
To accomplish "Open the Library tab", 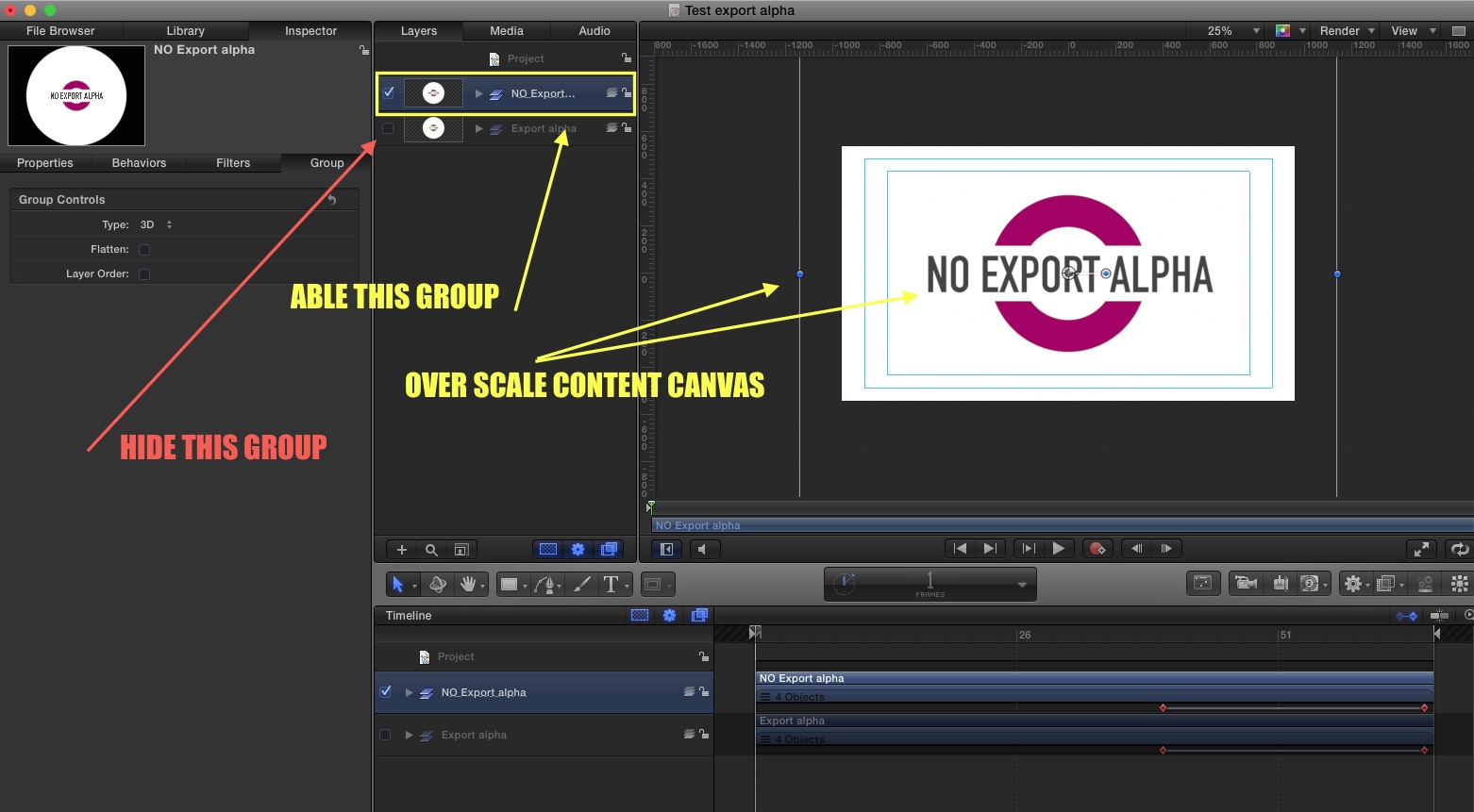I will click(x=185, y=31).
